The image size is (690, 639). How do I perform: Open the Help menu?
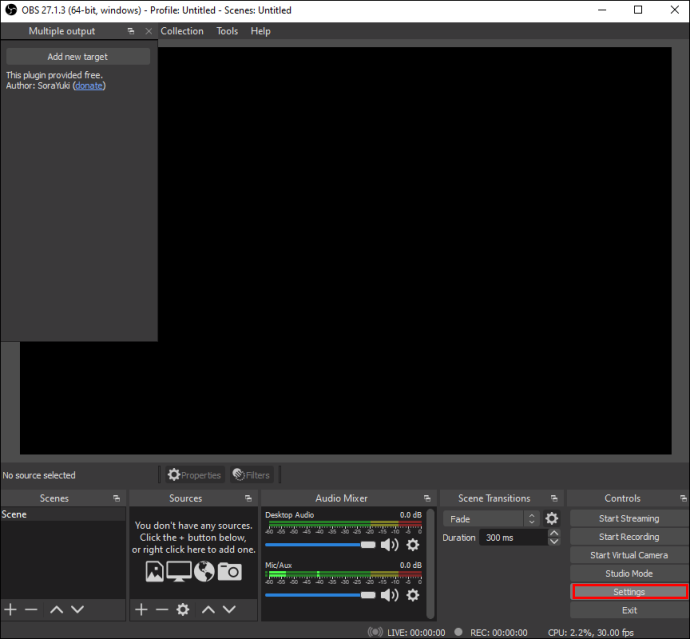pos(261,31)
